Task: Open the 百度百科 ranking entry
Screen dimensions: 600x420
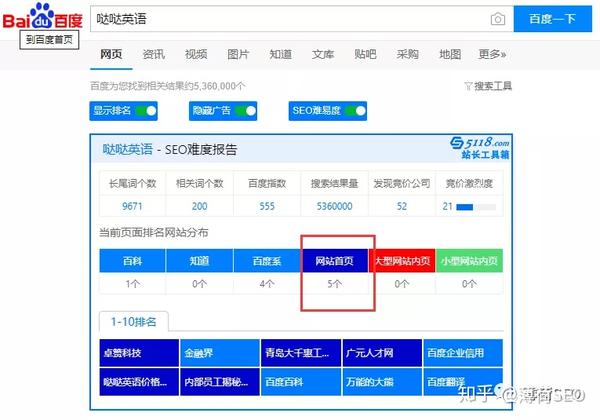Action: [x=301, y=382]
